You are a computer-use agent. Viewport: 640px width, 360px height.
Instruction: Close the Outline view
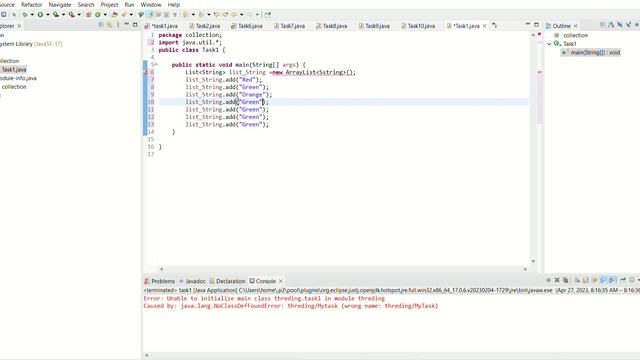coord(576,26)
